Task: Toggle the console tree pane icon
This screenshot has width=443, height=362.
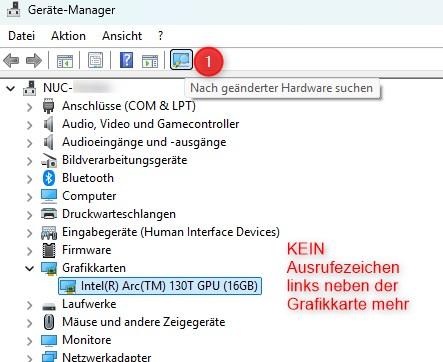Action: (x=65, y=61)
